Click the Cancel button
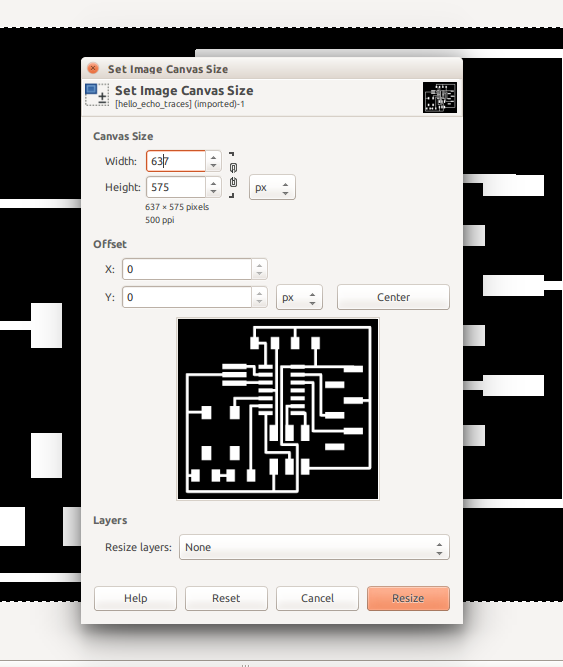 (317, 599)
